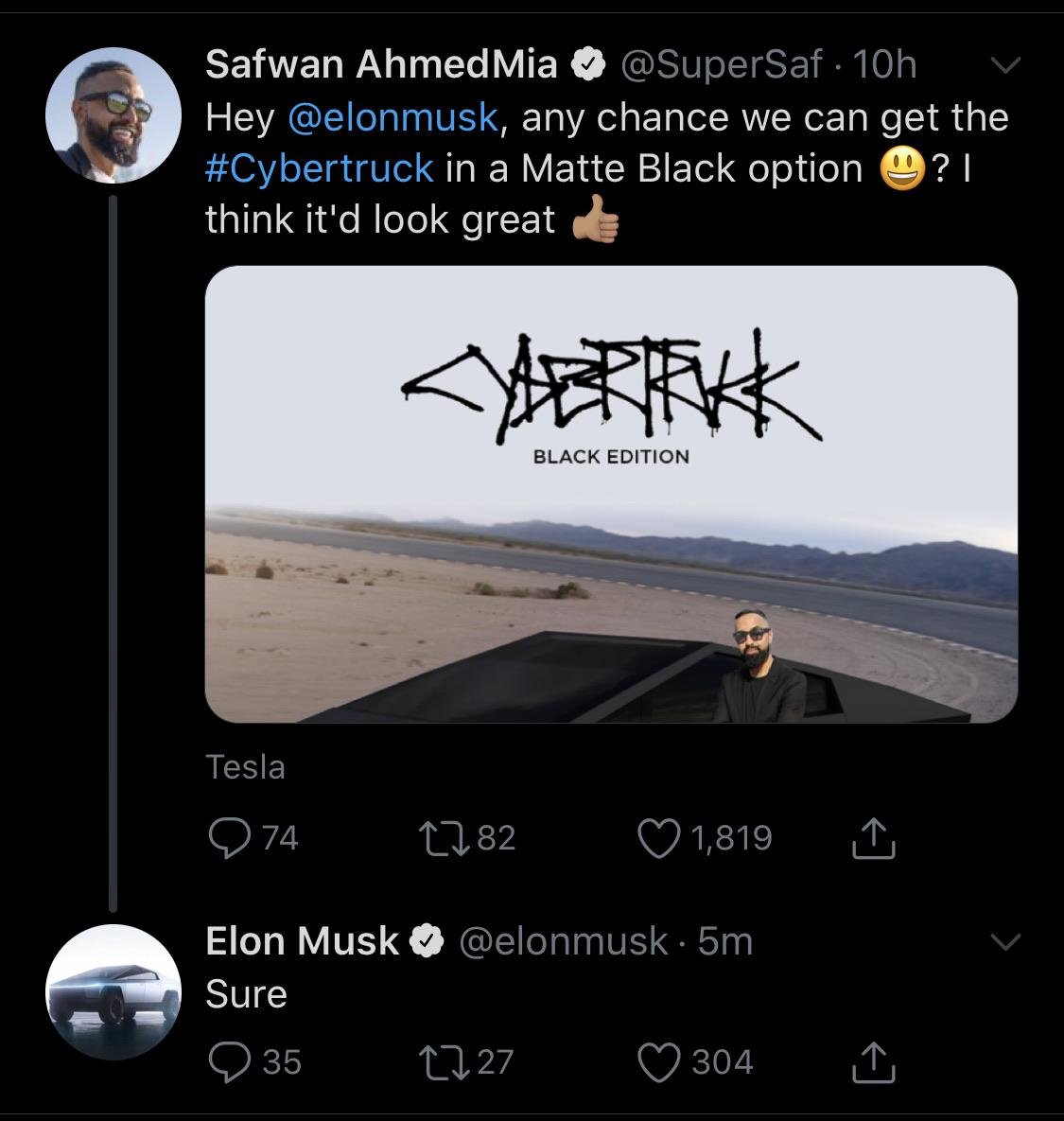The width and height of the screenshot is (1064, 1121).
Task: Open the Cybertruck Black Edition image
Action: point(611,494)
